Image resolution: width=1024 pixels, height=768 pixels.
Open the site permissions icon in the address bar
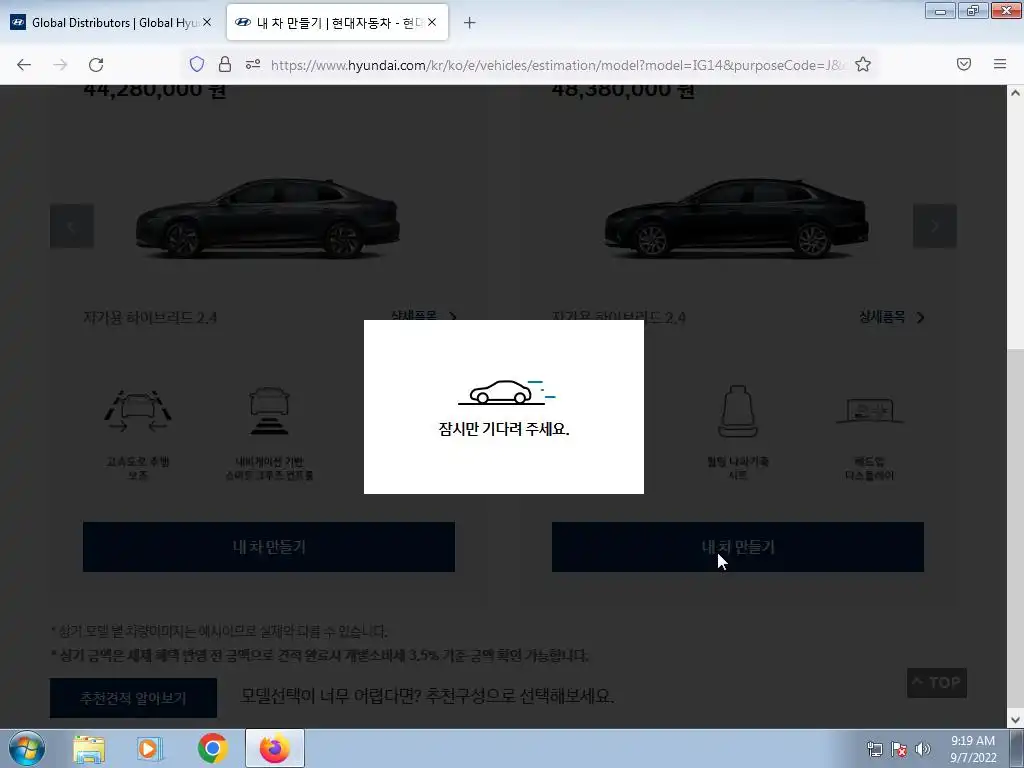pyautogui.click(x=253, y=64)
